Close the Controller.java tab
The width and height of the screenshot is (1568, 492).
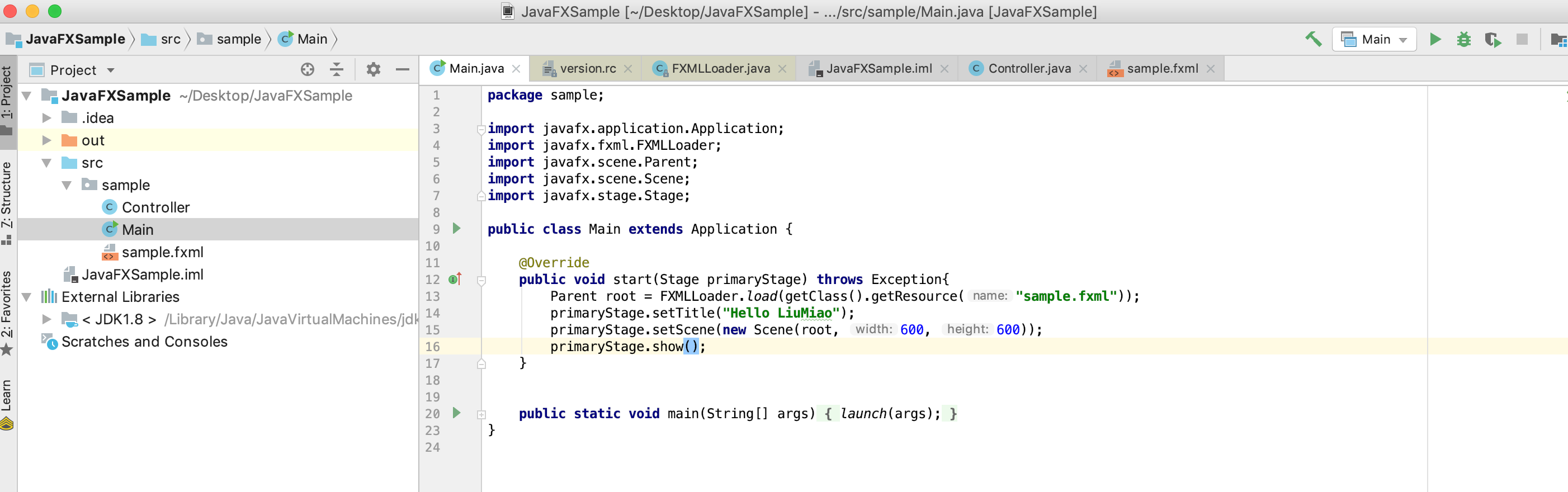tap(1083, 69)
